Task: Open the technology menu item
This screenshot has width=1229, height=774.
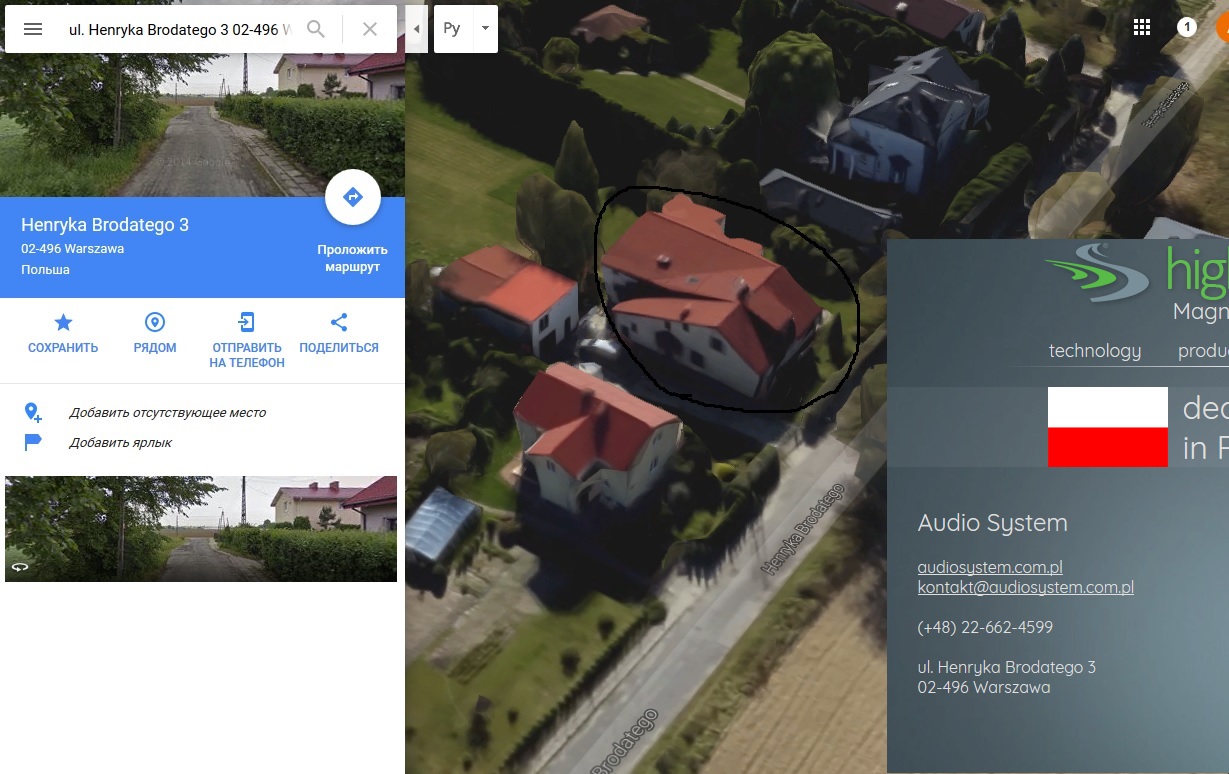Action: pyautogui.click(x=1095, y=351)
